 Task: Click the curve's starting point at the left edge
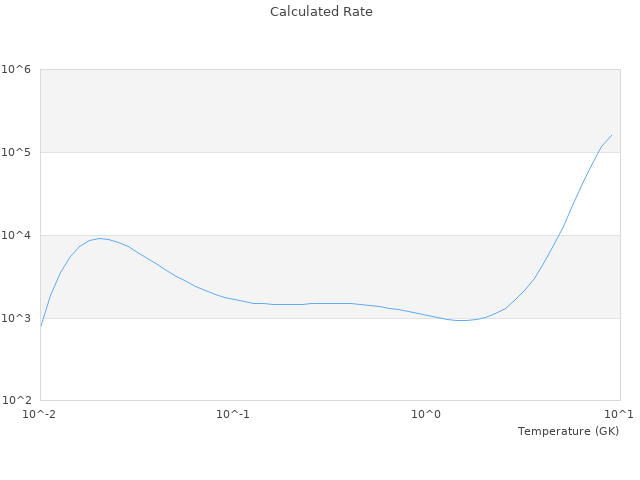coord(41,325)
